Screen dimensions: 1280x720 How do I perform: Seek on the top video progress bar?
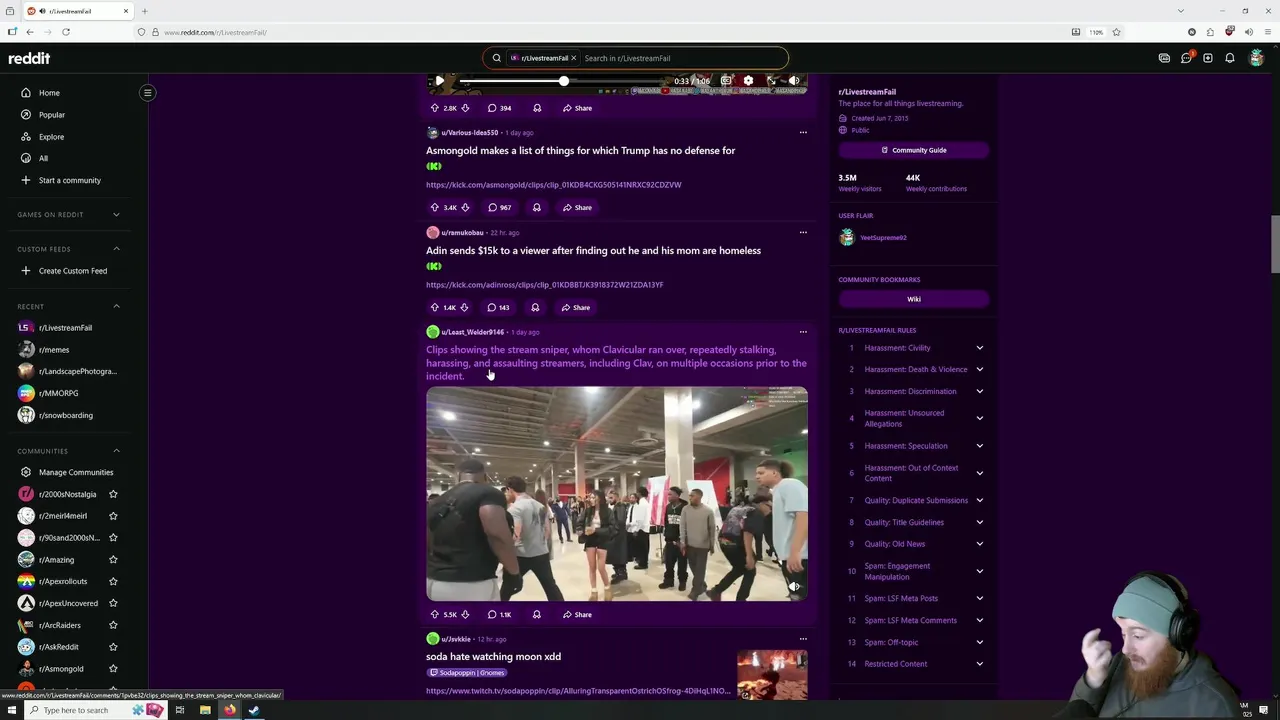pyautogui.click(x=563, y=81)
